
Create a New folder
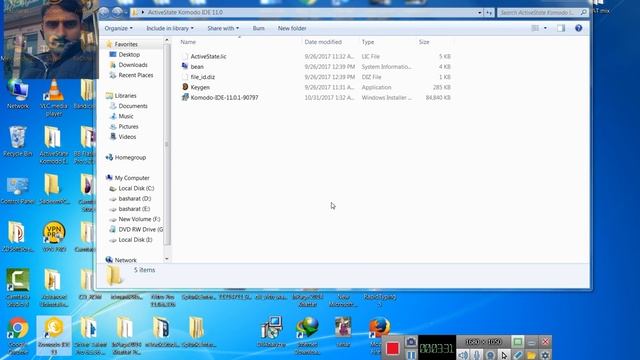tap(292, 28)
